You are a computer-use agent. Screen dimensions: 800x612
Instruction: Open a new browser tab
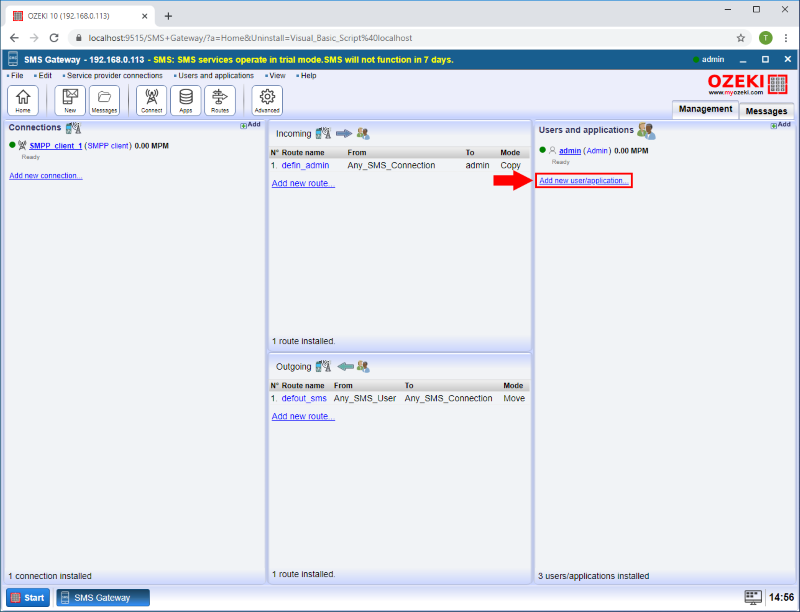pos(168,16)
